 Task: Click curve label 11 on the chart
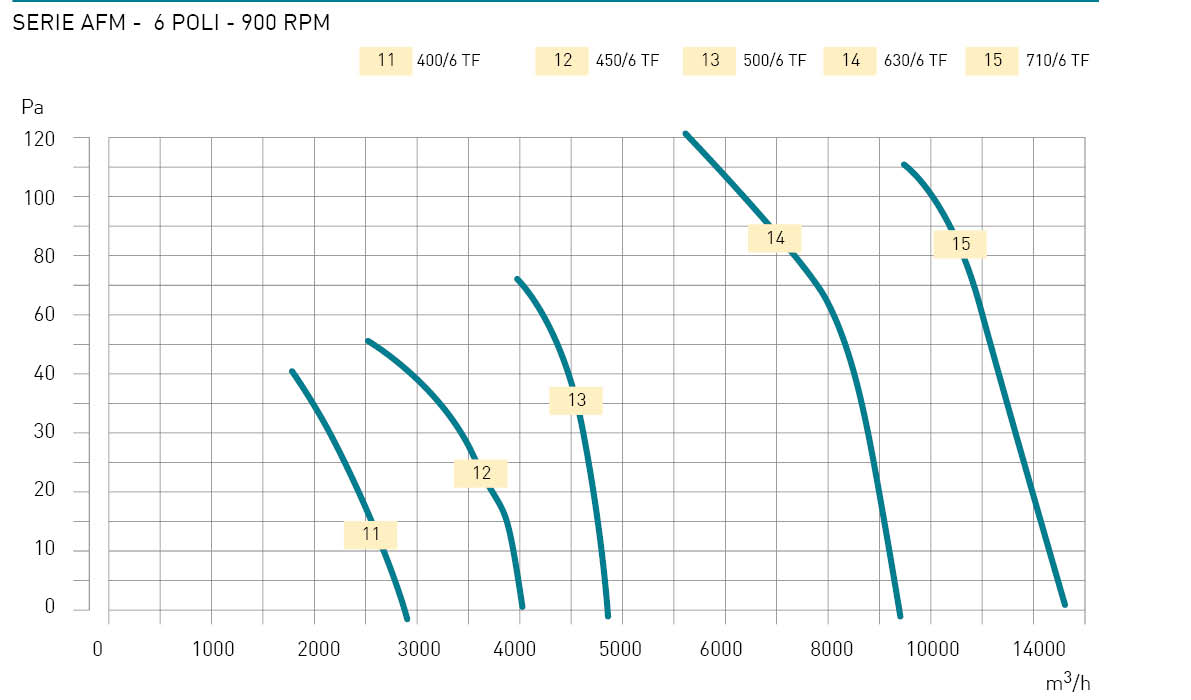(x=371, y=534)
